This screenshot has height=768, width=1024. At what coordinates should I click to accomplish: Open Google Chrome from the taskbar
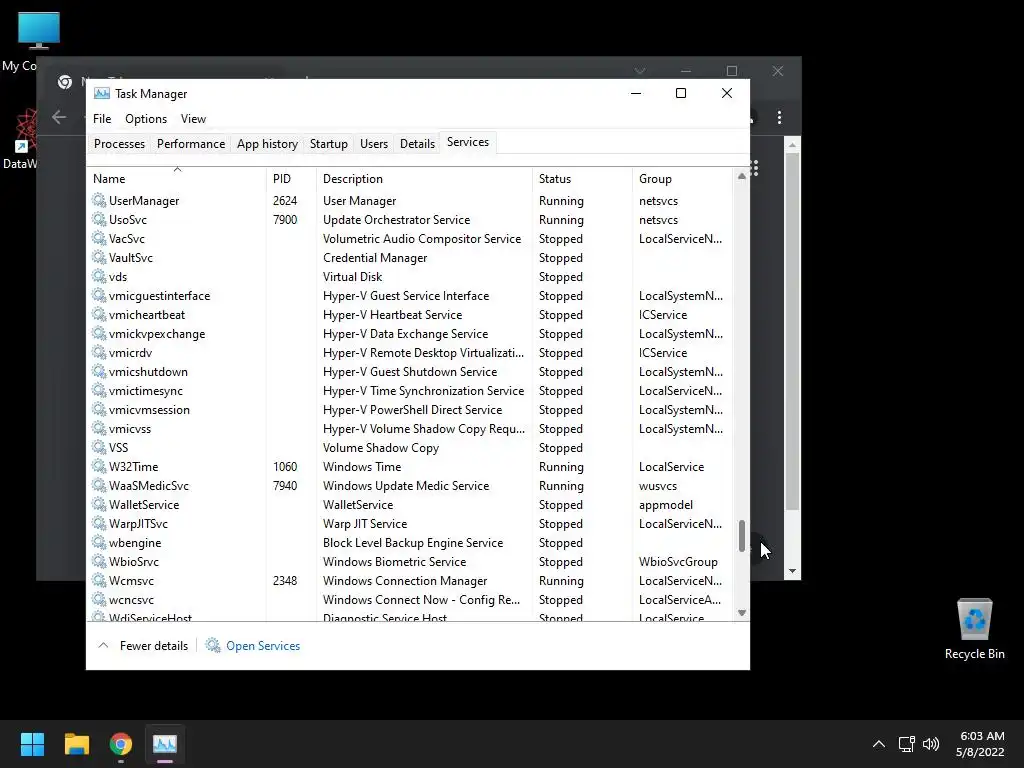pos(121,744)
